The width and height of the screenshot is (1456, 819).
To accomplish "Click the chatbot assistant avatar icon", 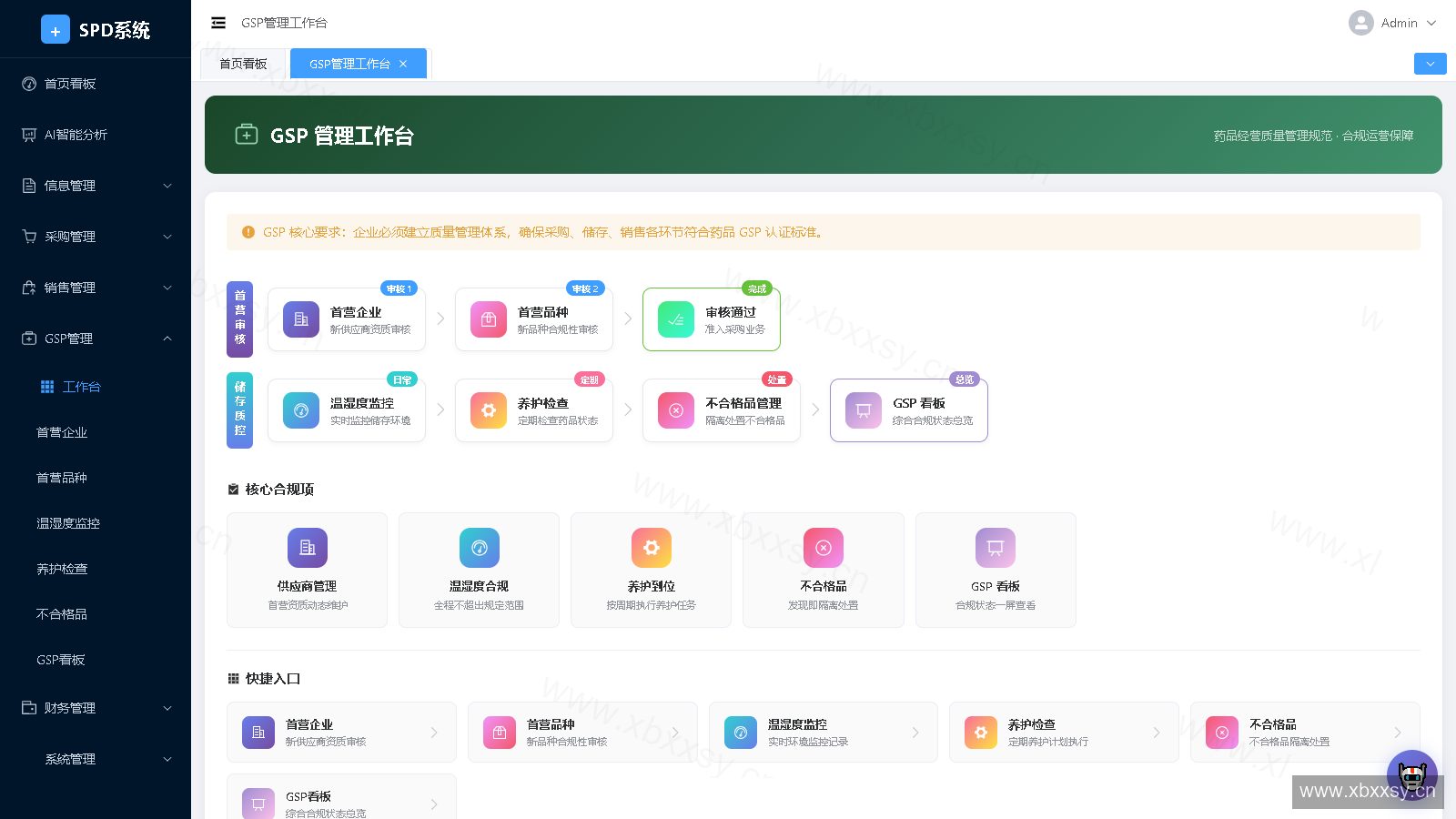I will pos(1412,775).
